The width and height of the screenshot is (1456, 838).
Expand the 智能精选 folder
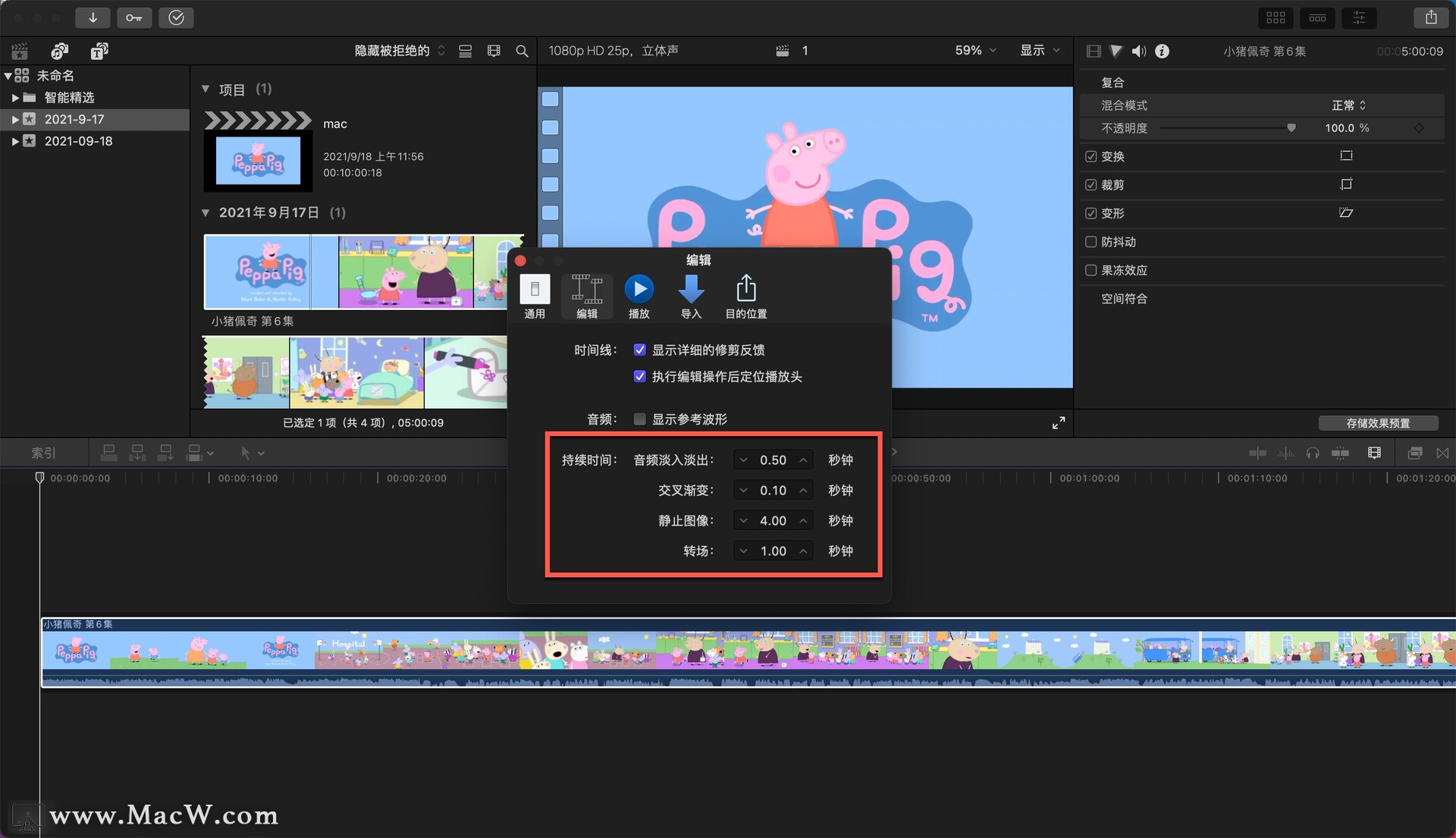coord(15,97)
